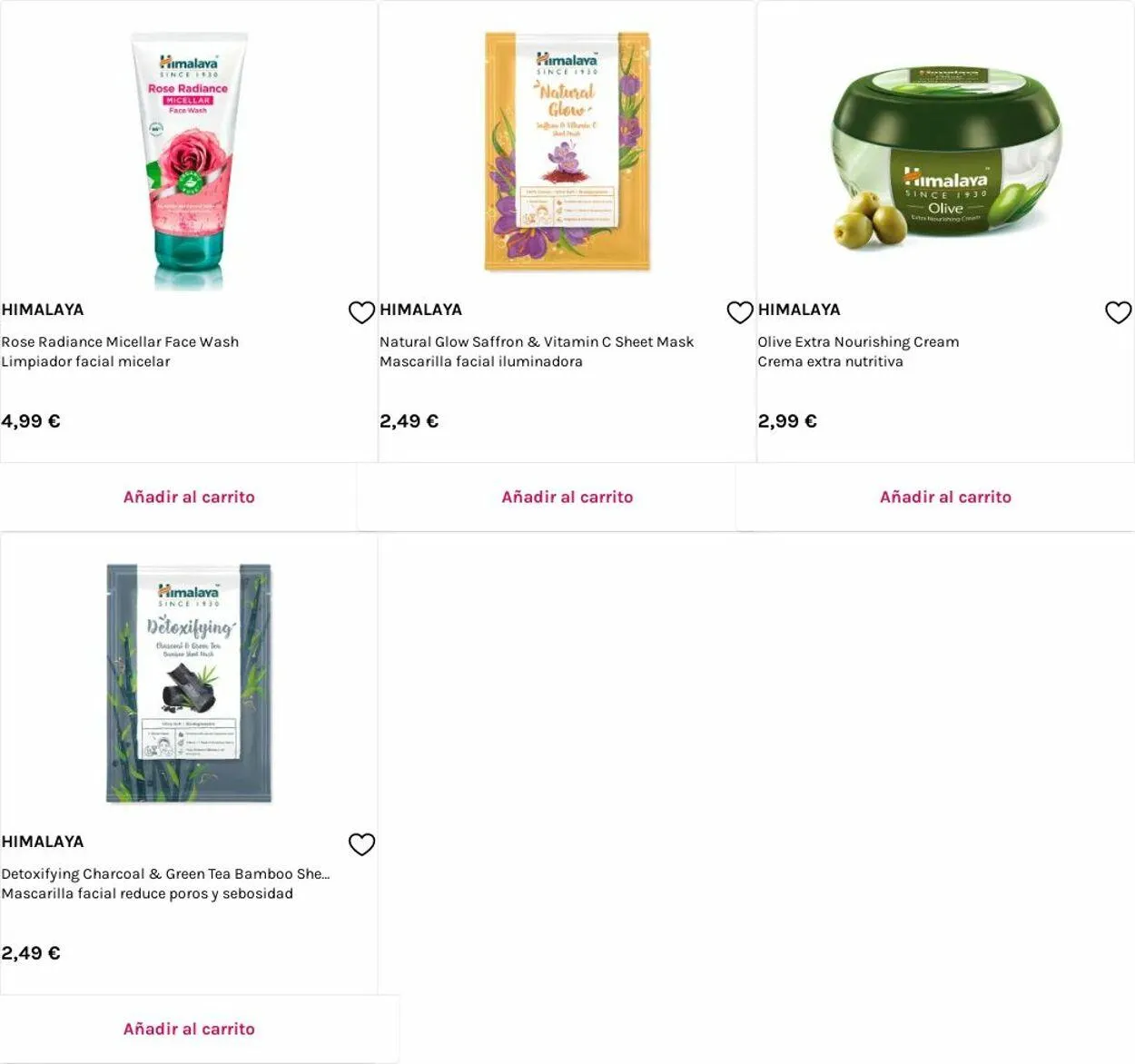Add Detoxifying Charcoal mask to cart

189,1029
